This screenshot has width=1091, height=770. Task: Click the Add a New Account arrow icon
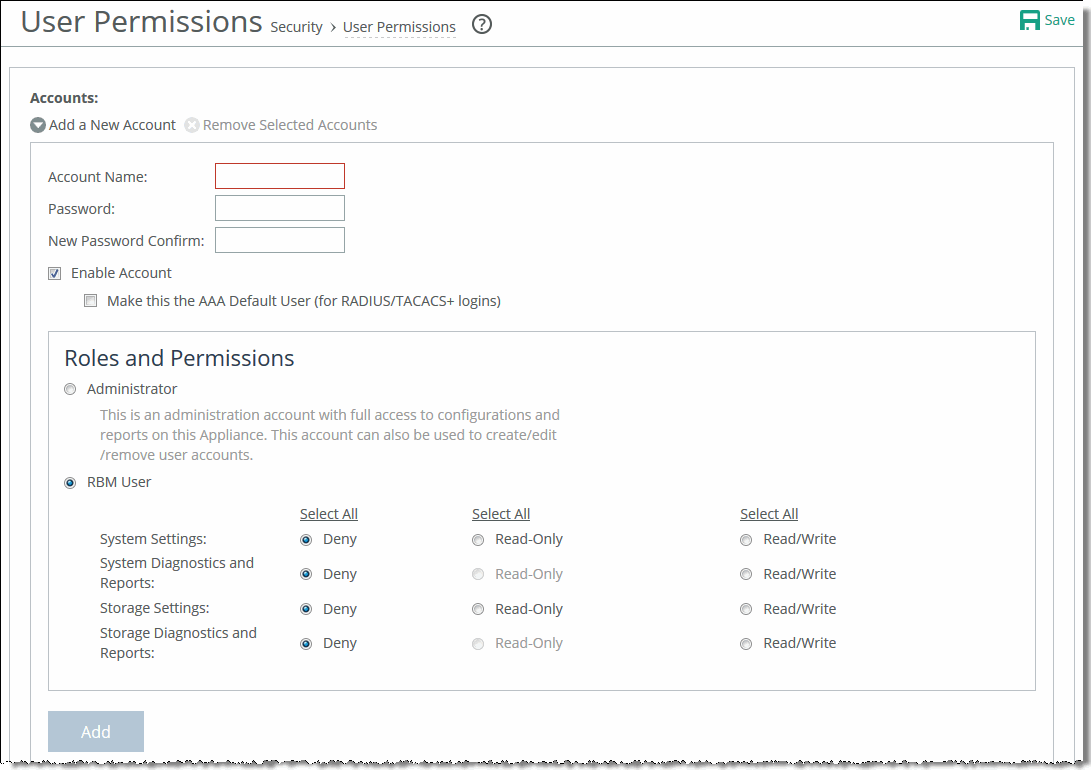37,124
